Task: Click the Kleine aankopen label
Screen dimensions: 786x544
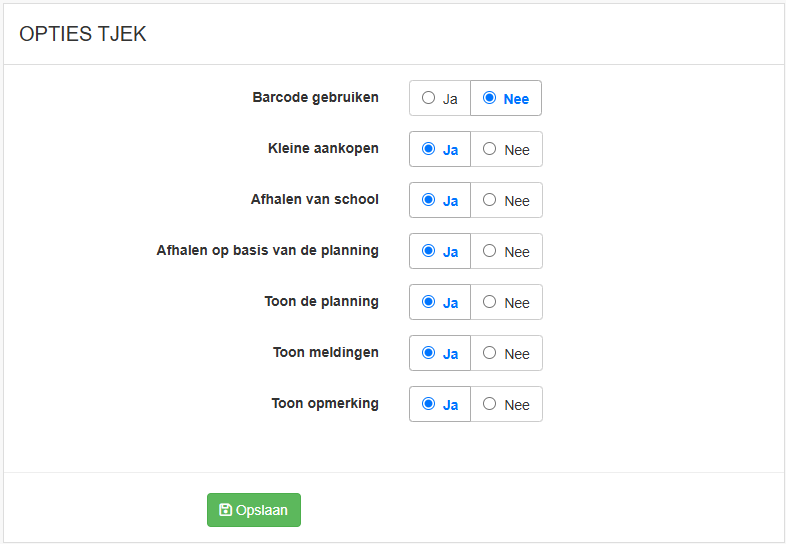Action: [x=323, y=148]
